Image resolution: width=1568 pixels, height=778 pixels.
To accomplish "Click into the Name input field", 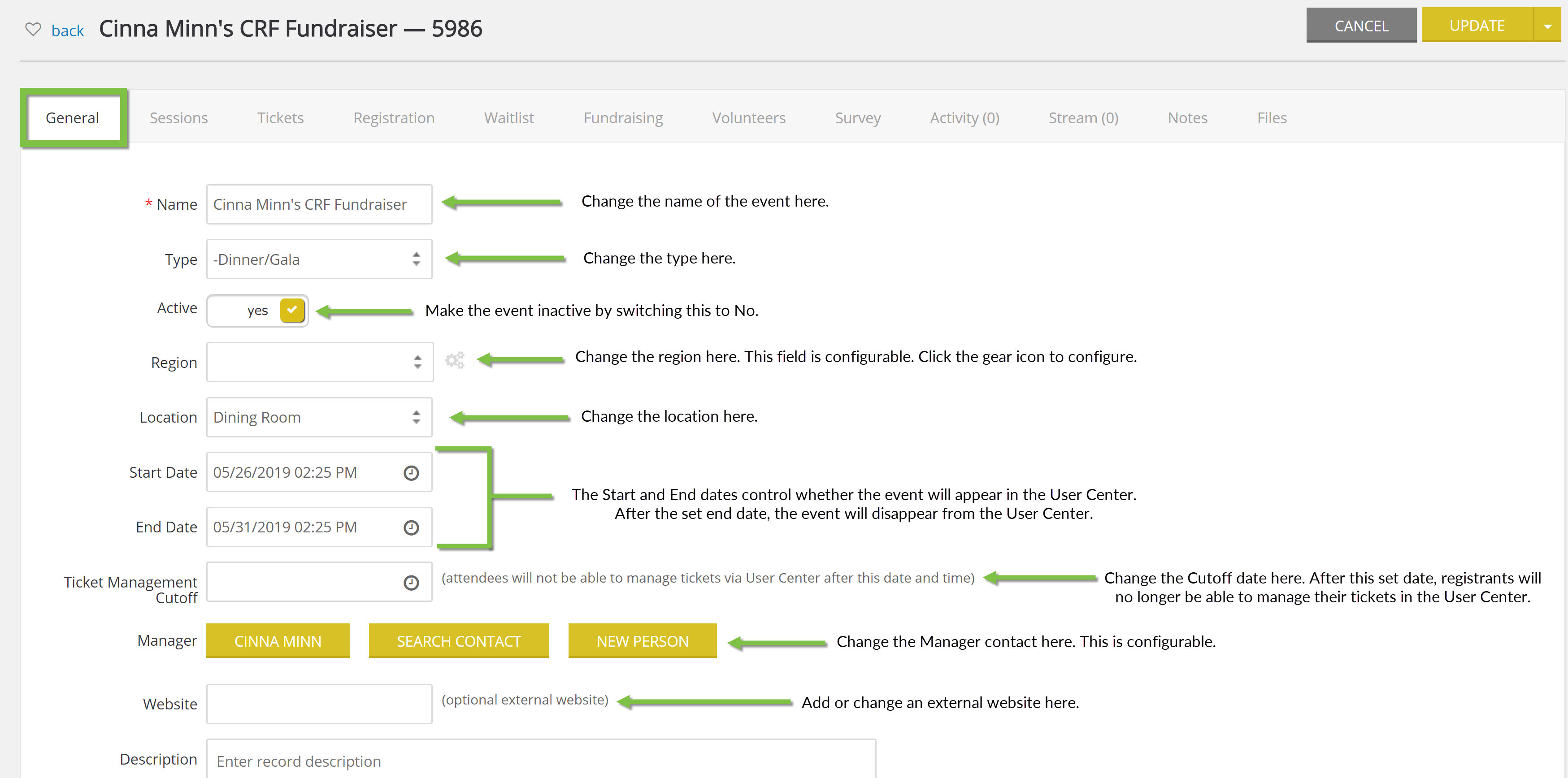I will point(320,204).
